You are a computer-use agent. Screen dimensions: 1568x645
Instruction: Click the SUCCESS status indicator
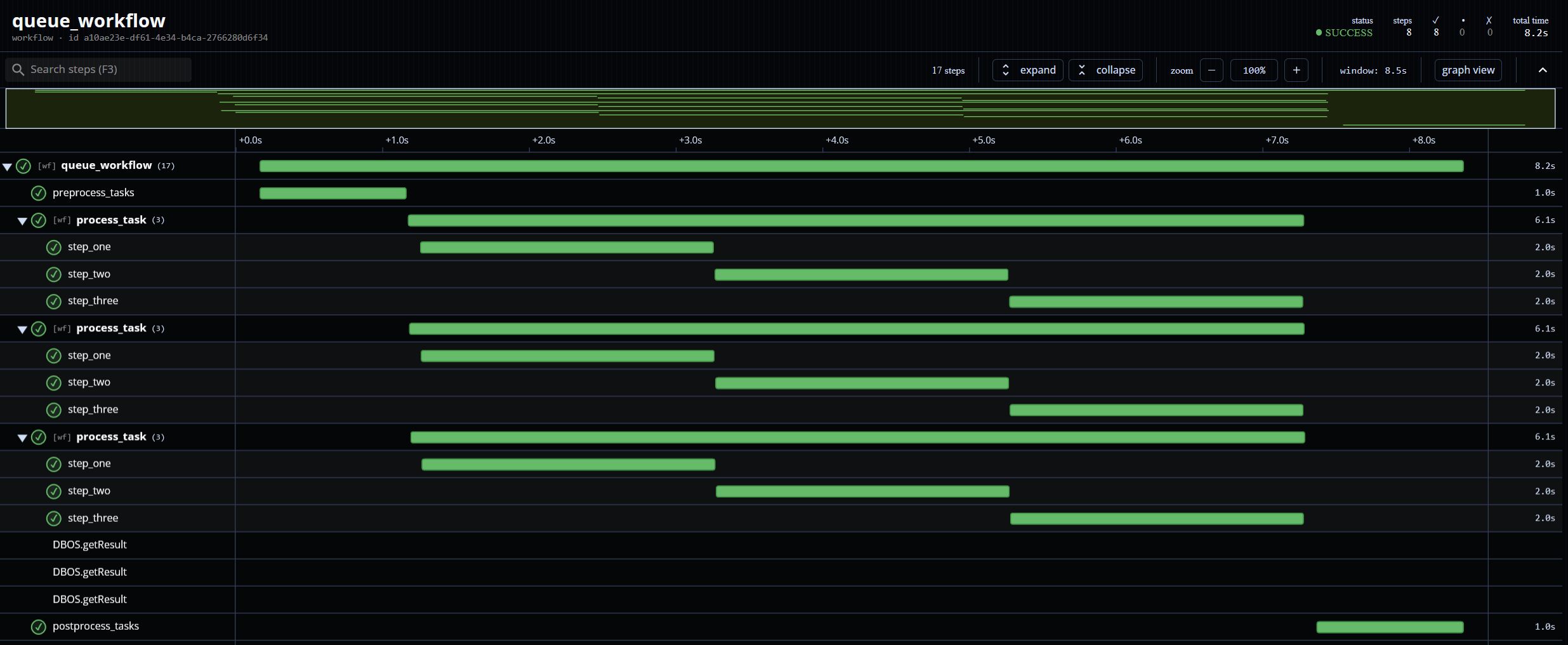coord(1344,32)
